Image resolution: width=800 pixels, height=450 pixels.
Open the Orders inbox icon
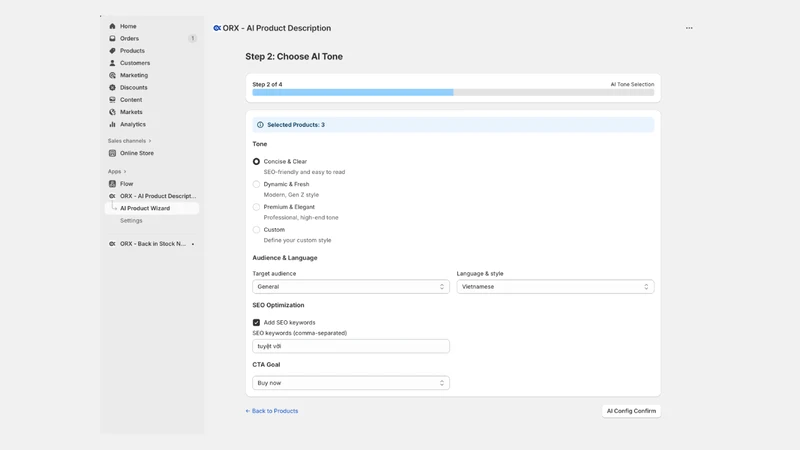click(x=112, y=38)
